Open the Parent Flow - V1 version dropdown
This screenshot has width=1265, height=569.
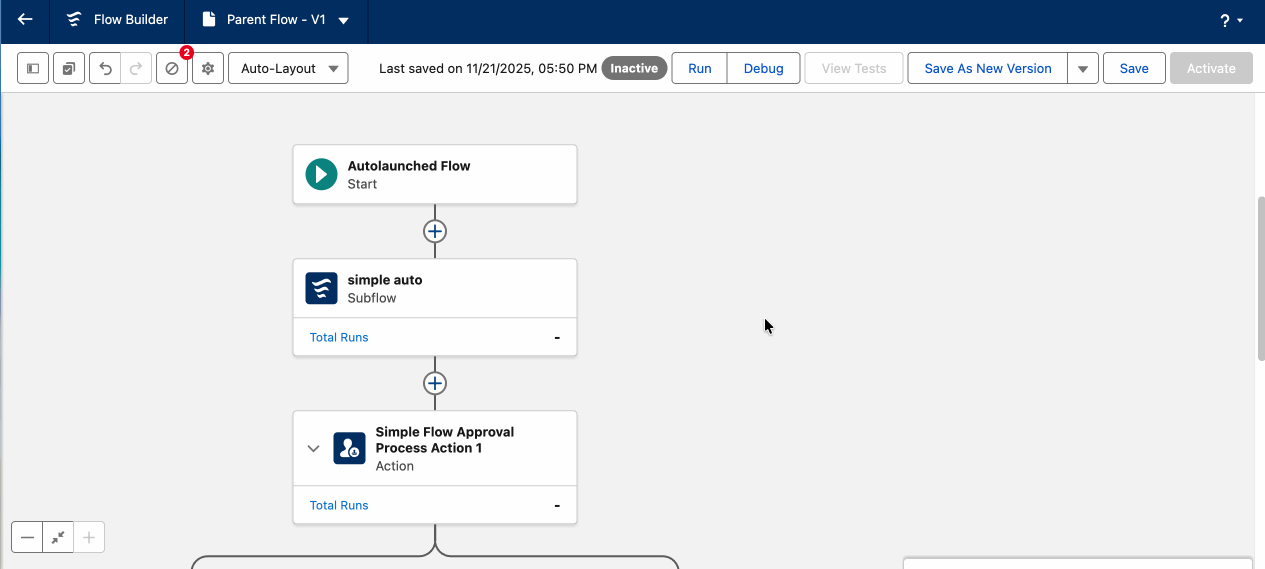[343, 21]
